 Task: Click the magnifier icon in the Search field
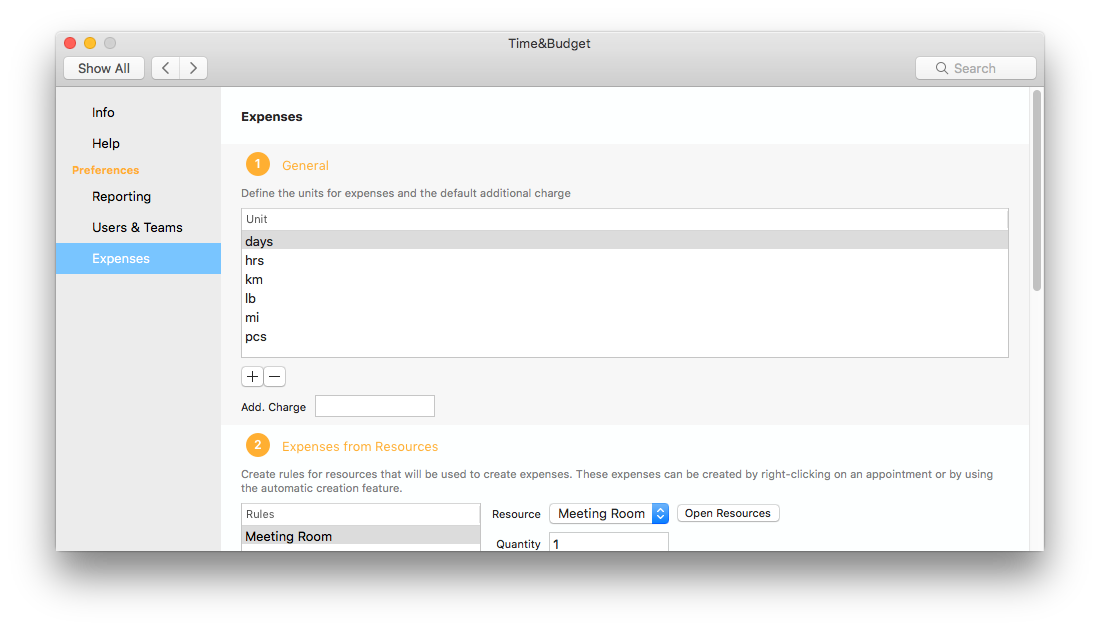coord(941,68)
